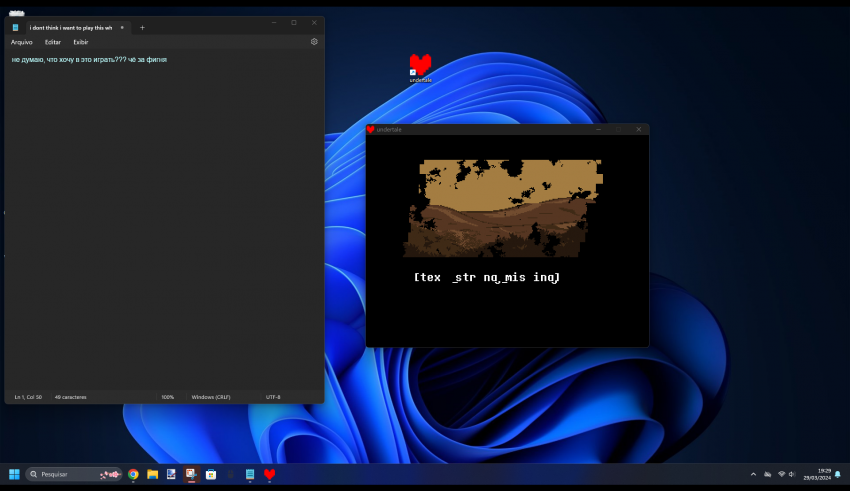Maximize the Notepad window

pyautogui.click(x=294, y=23)
